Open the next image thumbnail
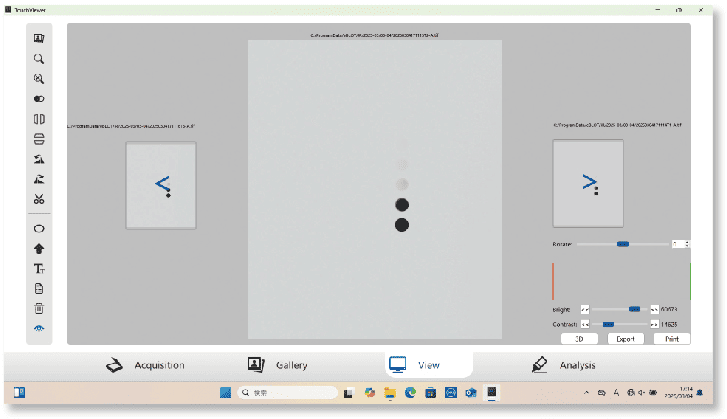The image size is (727, 419). point(588,183)
